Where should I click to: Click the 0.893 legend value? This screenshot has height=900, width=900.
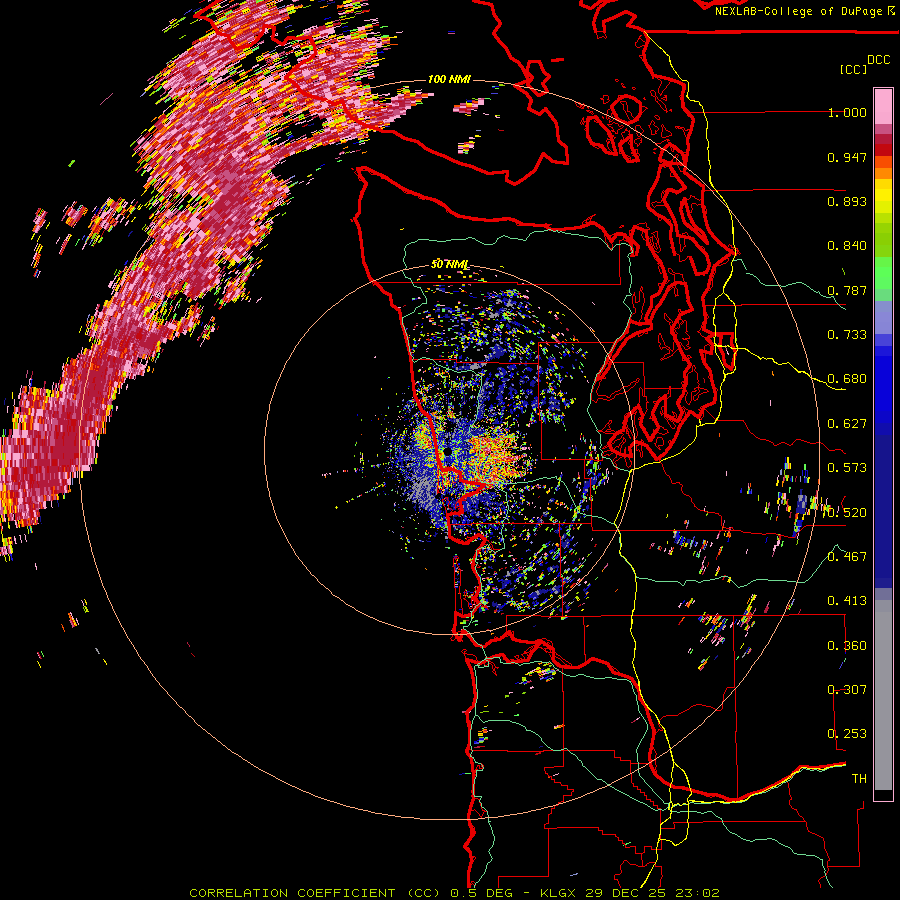pyautogui.click(x=847, y=201)
